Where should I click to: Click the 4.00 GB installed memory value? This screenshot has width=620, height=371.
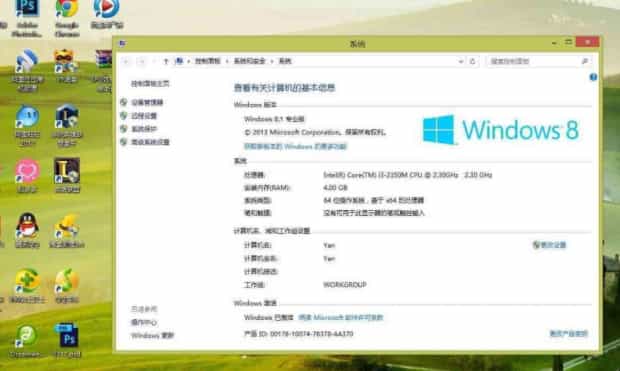335,187
